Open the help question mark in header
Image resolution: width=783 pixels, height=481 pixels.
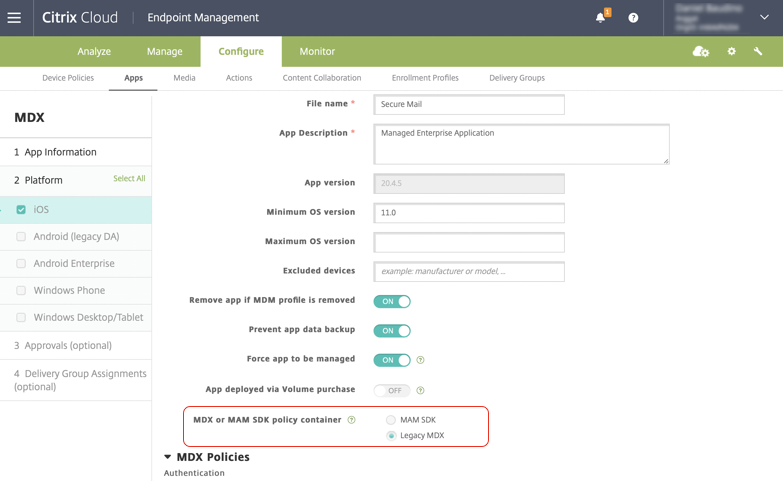click(x=633, y=18)
